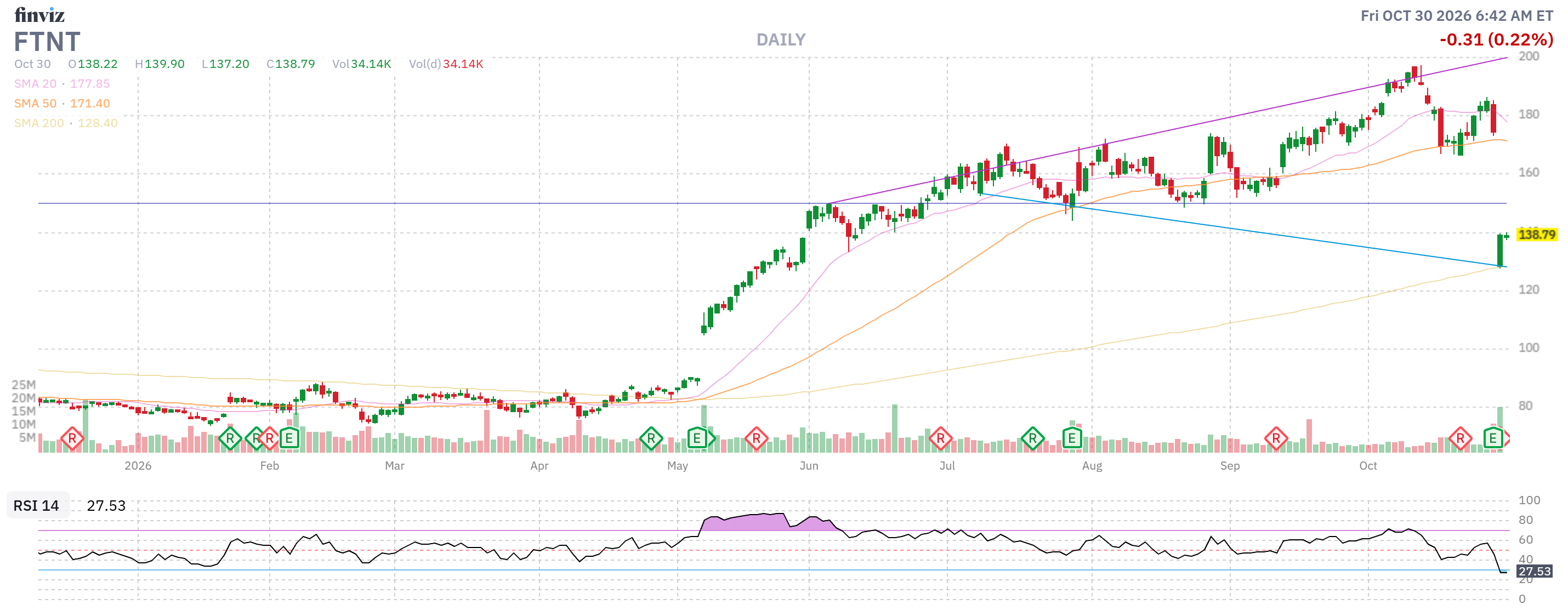The width and height of the screenshot is (1568, 616).
Task: Click the high price value 139.90
Action: pyautogui.click(x=164, y=64)
